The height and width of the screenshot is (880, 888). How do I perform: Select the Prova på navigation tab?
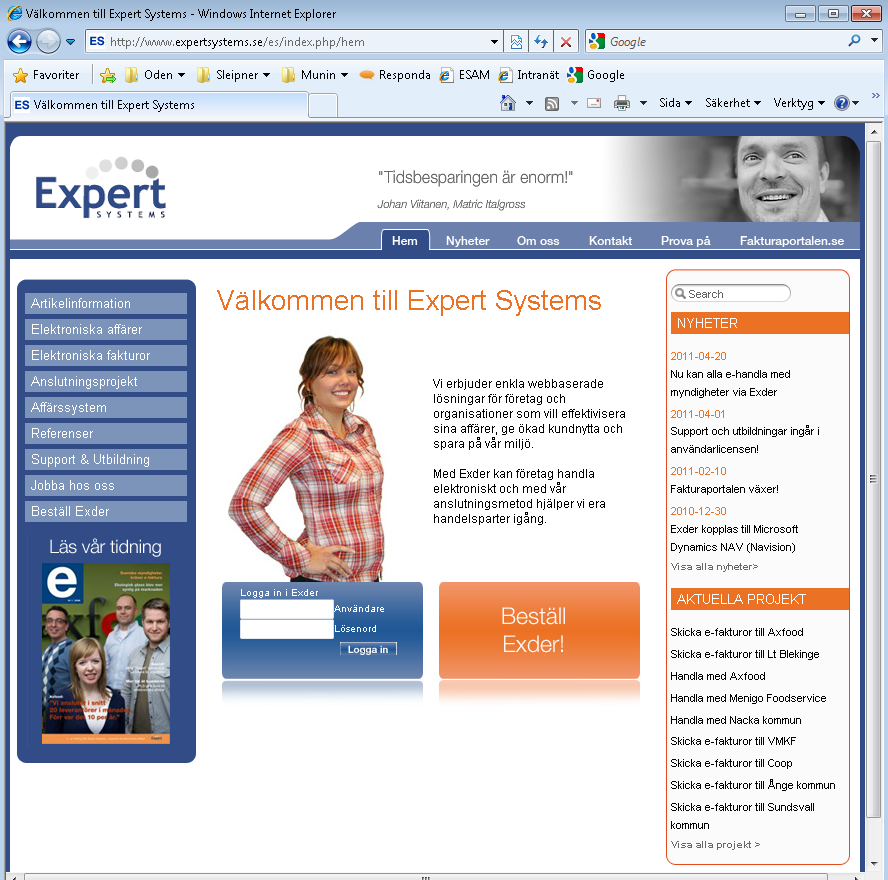point(685,241)
